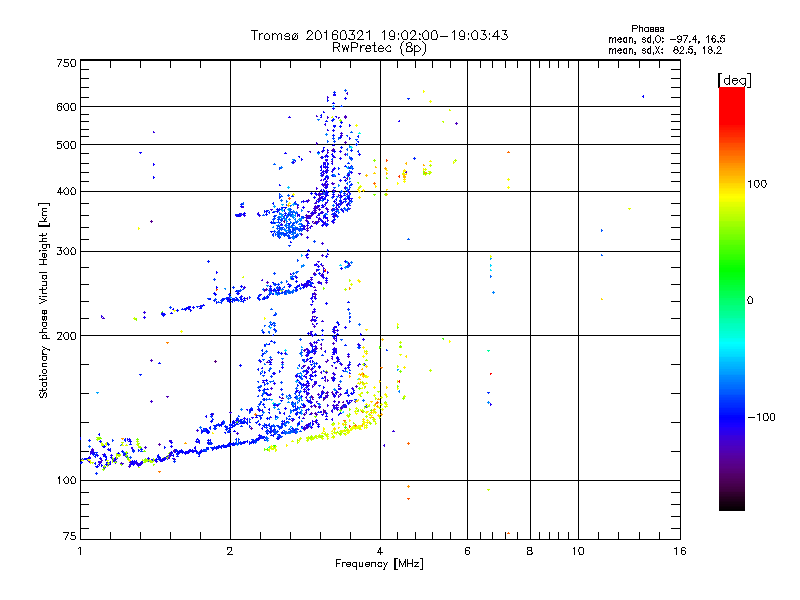Click the y-axis tick label '200'
800x600 pixels.
point(66,336)
